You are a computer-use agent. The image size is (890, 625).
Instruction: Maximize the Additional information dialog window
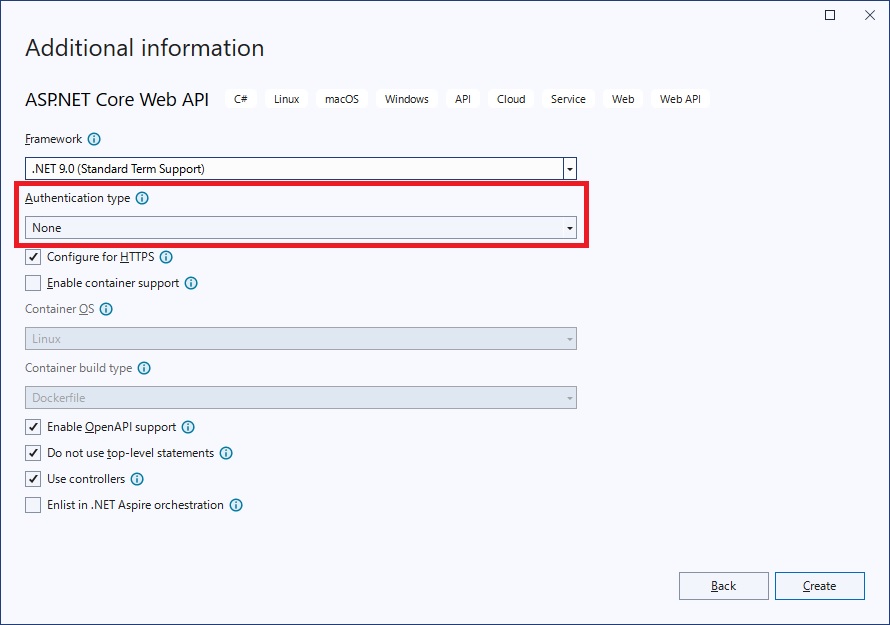pyautogui.click(x=830, y=15)
